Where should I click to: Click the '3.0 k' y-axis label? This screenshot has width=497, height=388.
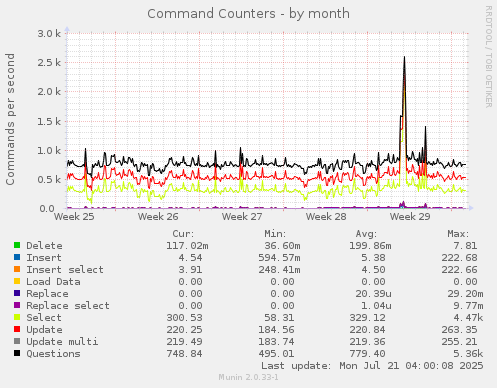(x=49, y=33)
